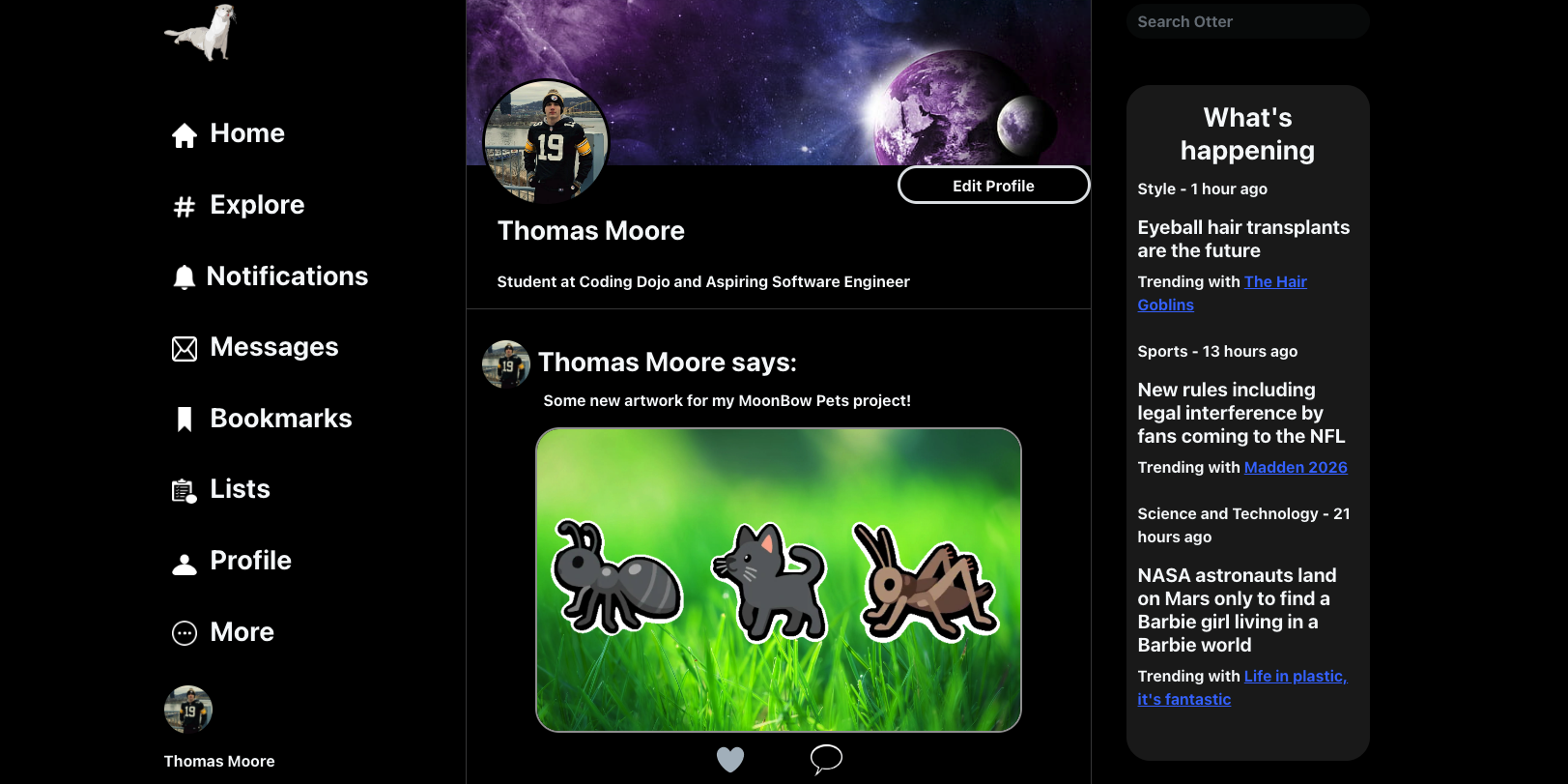Viewport: 1568px width, 784px height.
Task: Open the Profile label in the sidebar
Action: pyautogui.click(x=251, y=561)
